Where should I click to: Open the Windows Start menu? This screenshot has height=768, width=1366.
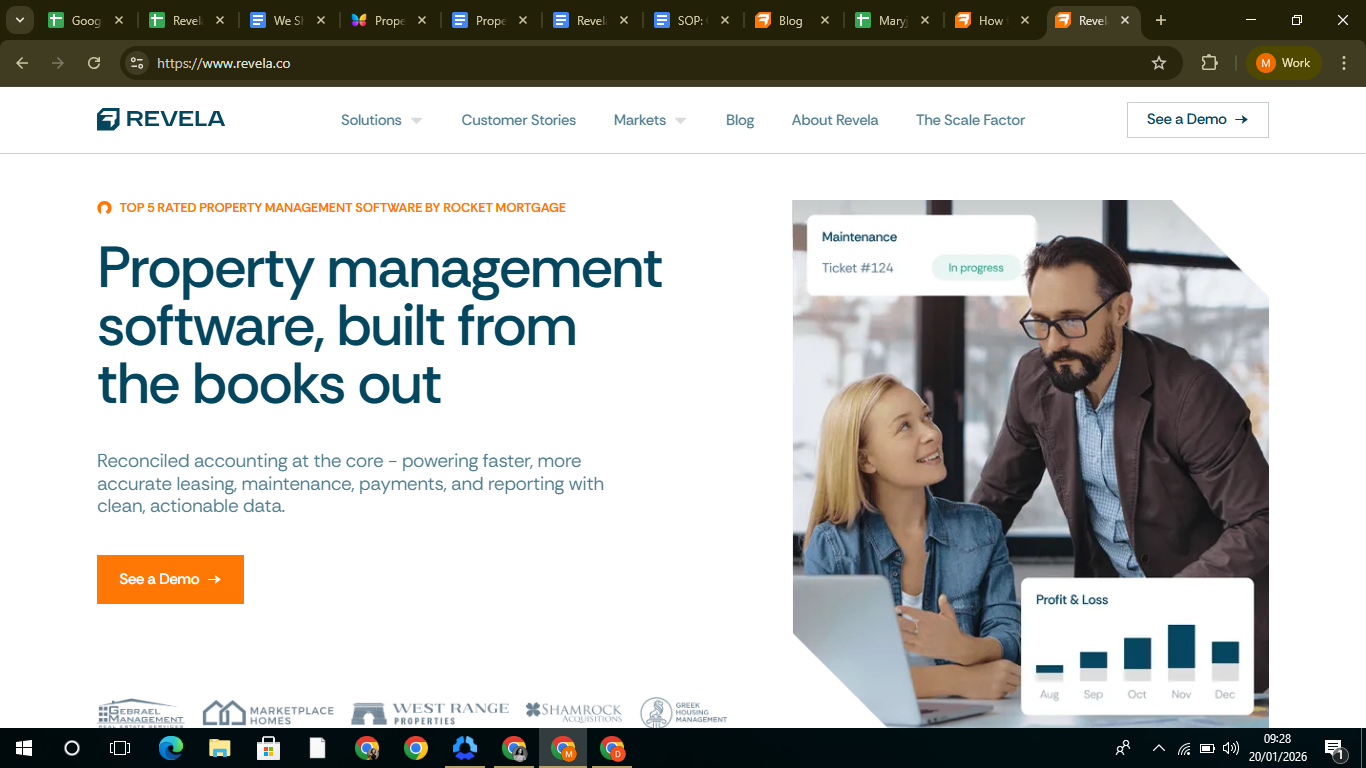[24, 748]
